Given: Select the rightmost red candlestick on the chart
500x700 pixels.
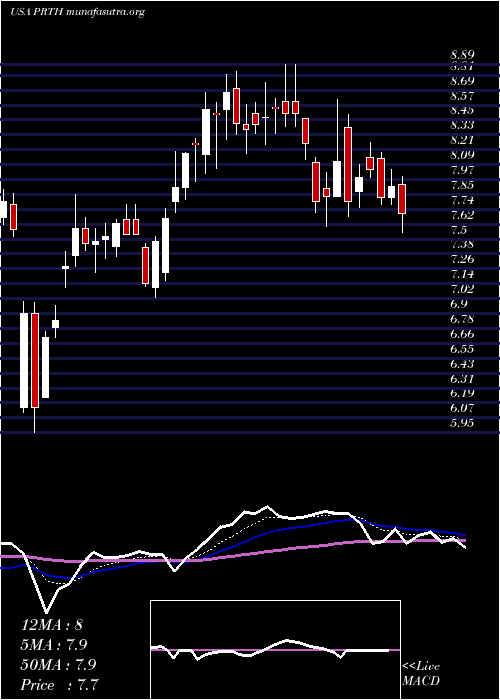Looking at the screenshot, I should click(403, 199).
